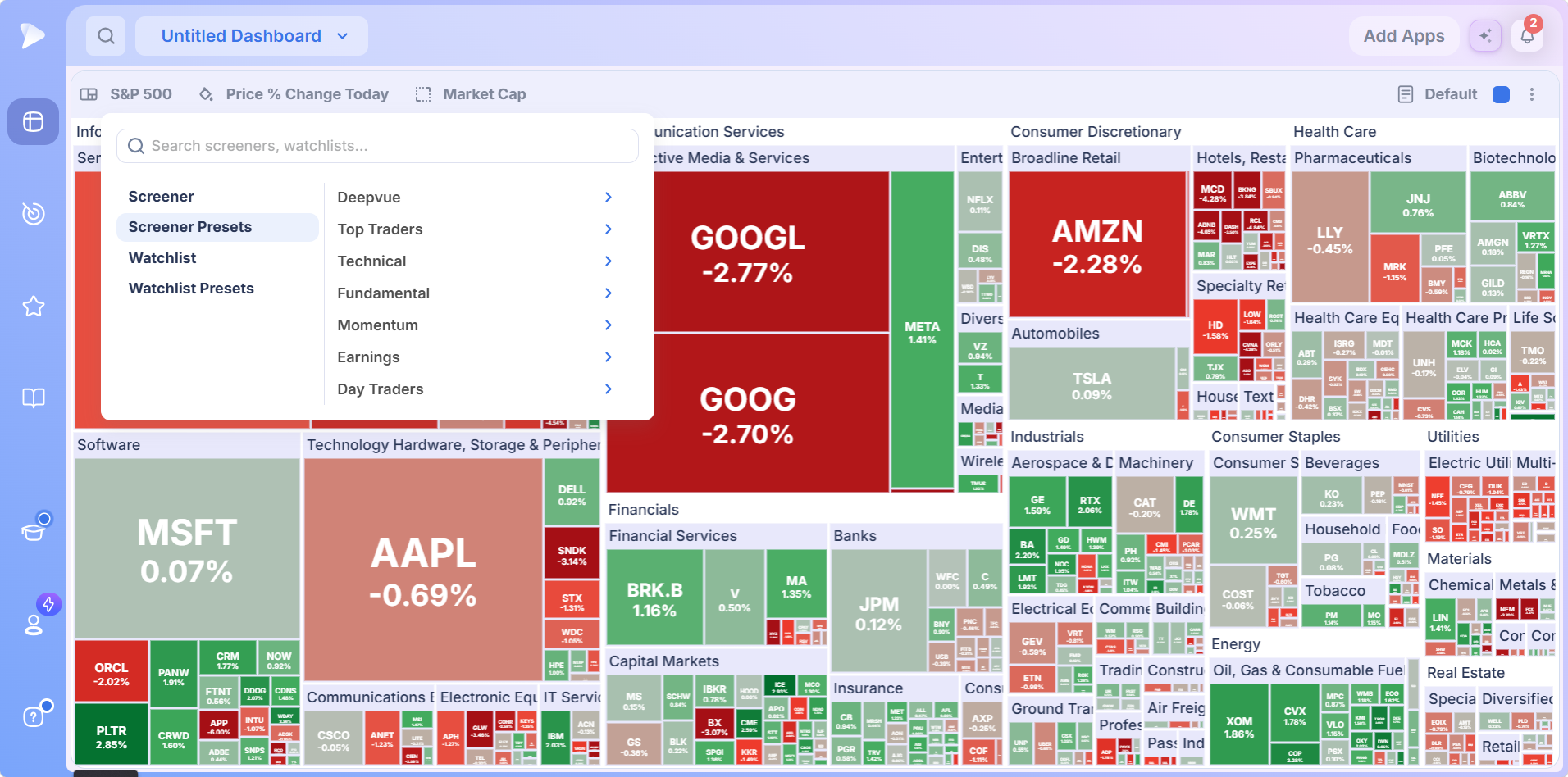Click the BRK.B heatmap tile
1568x777 pixels.
654,598
